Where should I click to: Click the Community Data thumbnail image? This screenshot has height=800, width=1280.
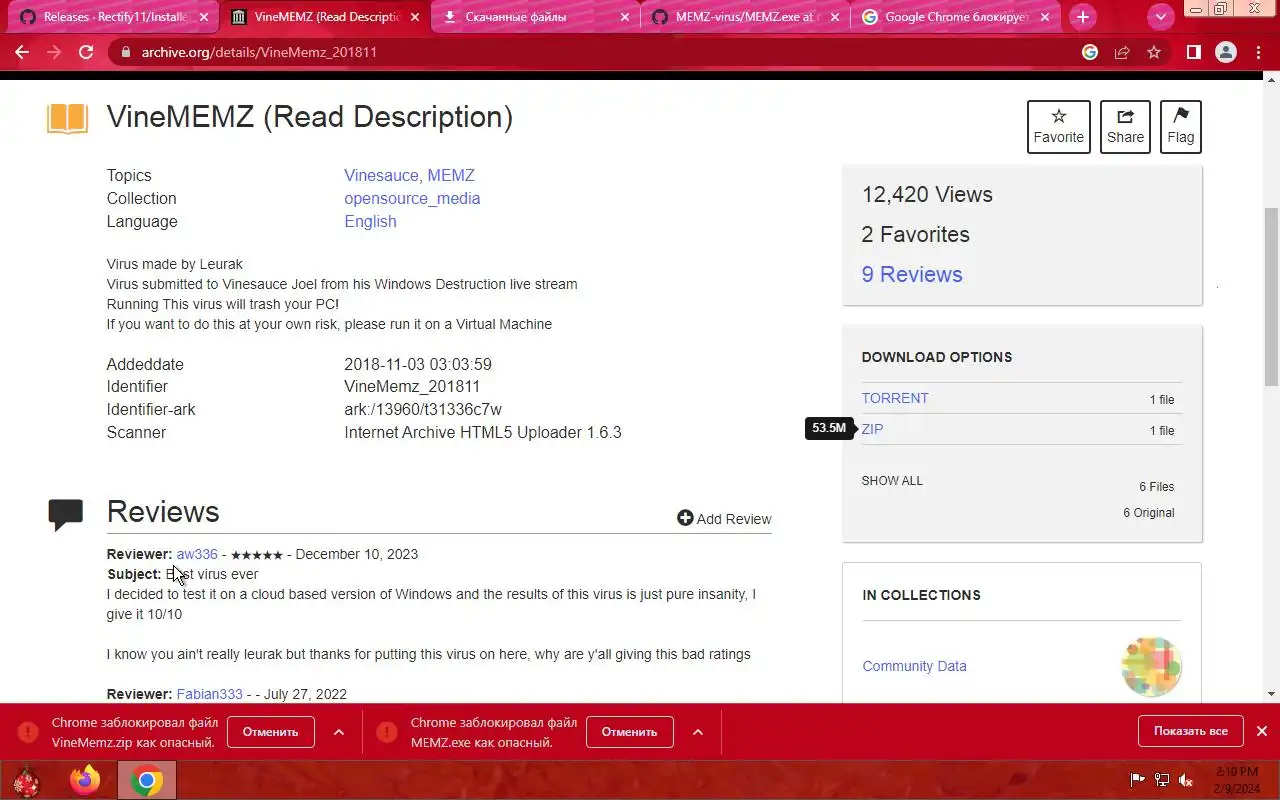coord(1151,667)
